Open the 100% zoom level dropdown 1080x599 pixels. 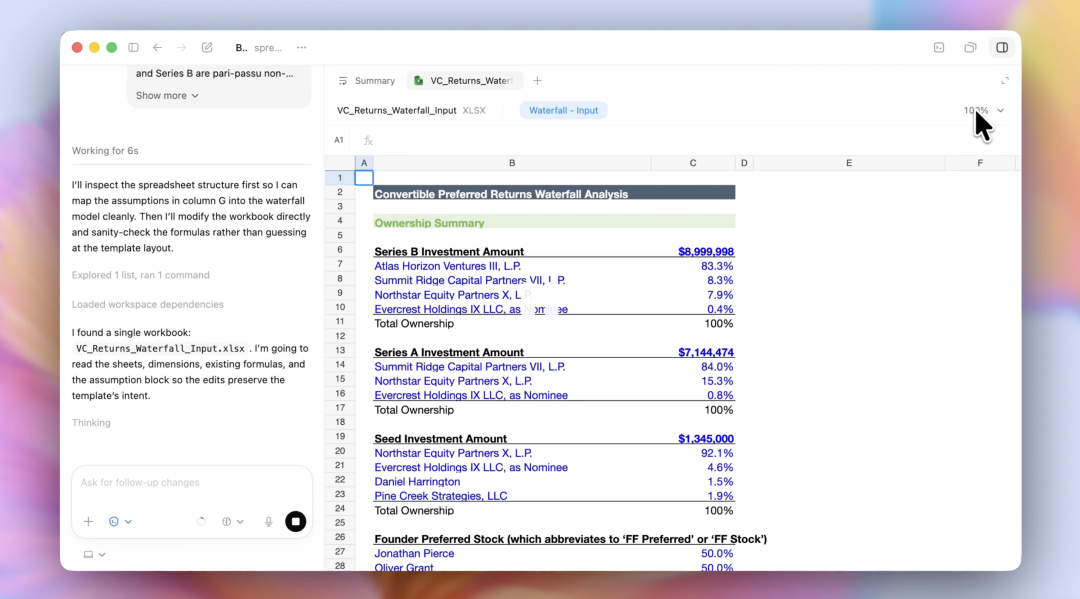tap(984, 110)
